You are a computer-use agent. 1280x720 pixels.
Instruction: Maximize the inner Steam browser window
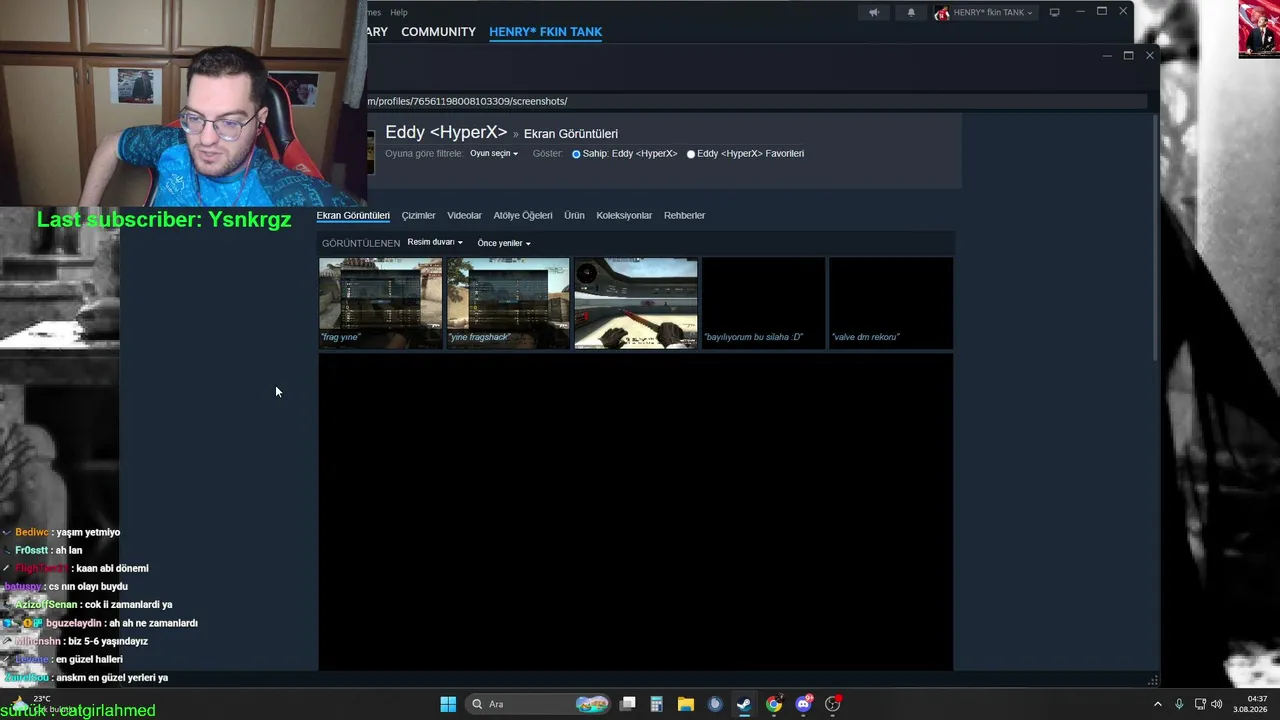pos(1128,56)
